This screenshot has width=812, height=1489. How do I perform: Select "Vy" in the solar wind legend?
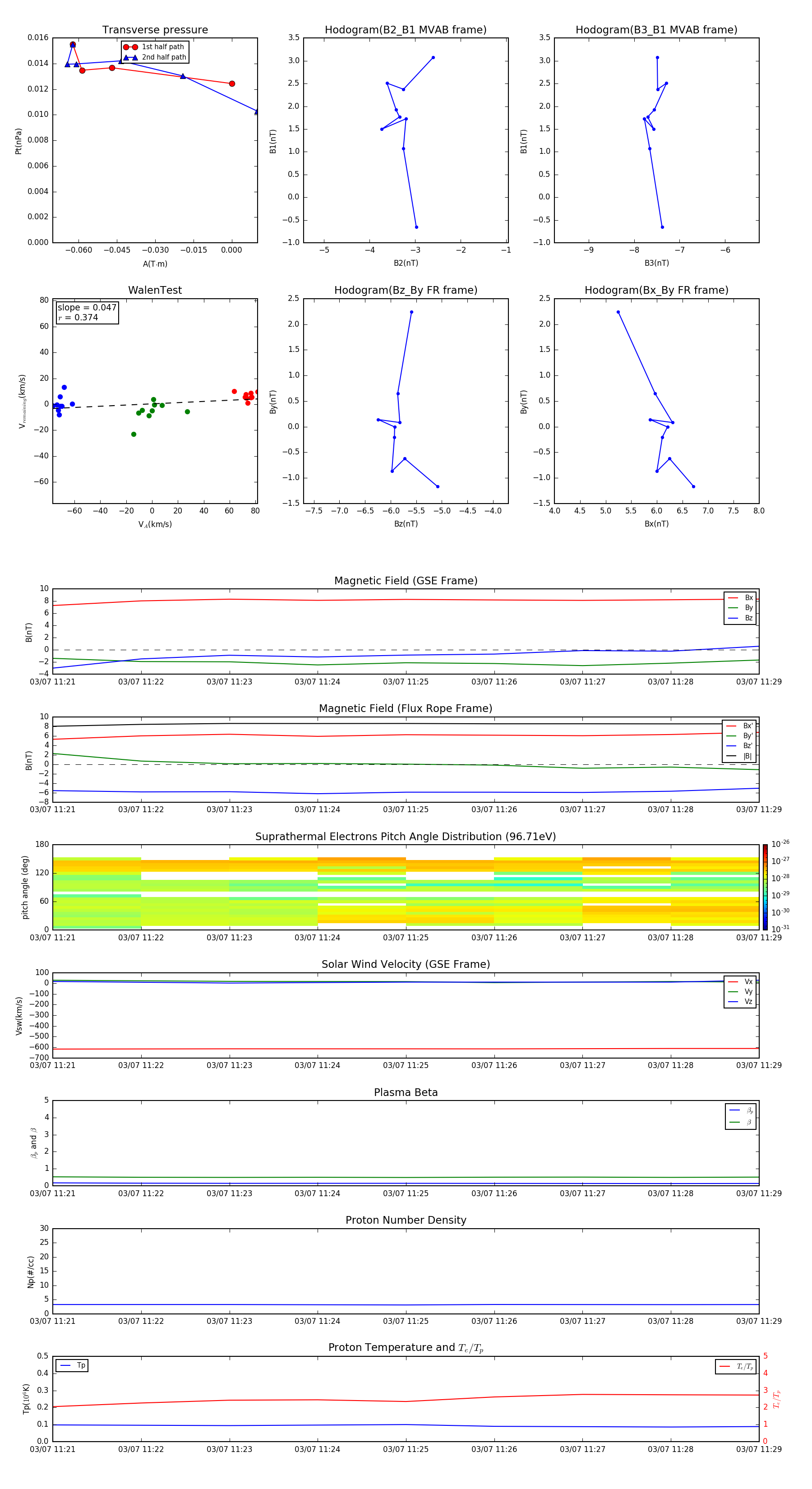[740, 991]
